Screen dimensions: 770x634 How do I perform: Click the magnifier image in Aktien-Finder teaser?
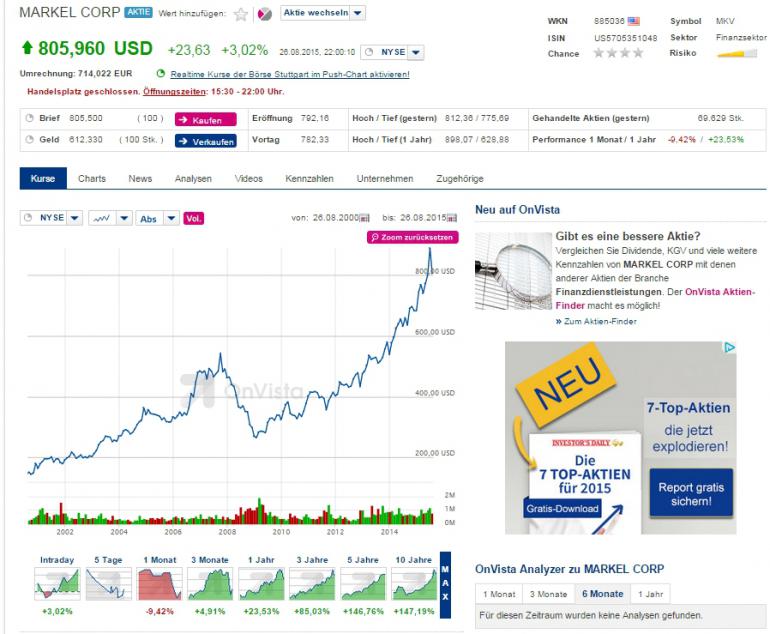(511, 279)
